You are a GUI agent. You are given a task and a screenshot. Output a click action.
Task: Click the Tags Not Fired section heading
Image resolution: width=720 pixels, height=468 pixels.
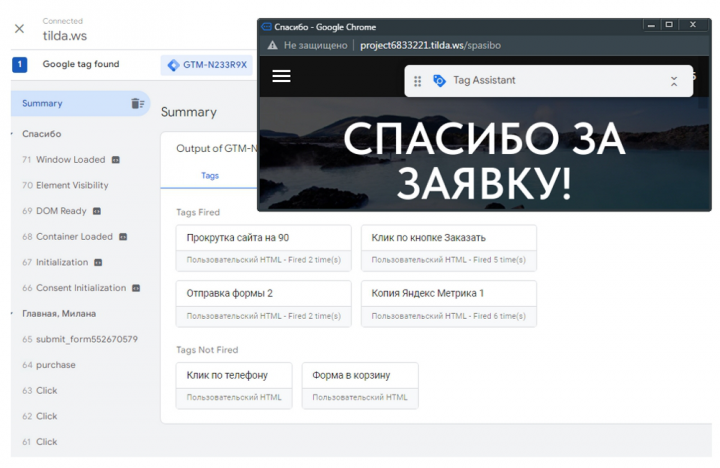(x=207, y=350)
